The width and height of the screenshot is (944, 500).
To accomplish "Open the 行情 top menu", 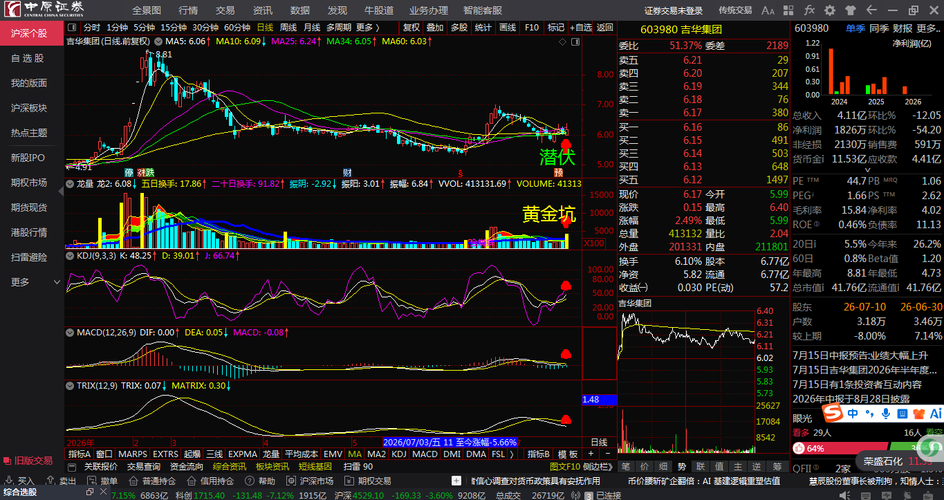I will [188, 10].
